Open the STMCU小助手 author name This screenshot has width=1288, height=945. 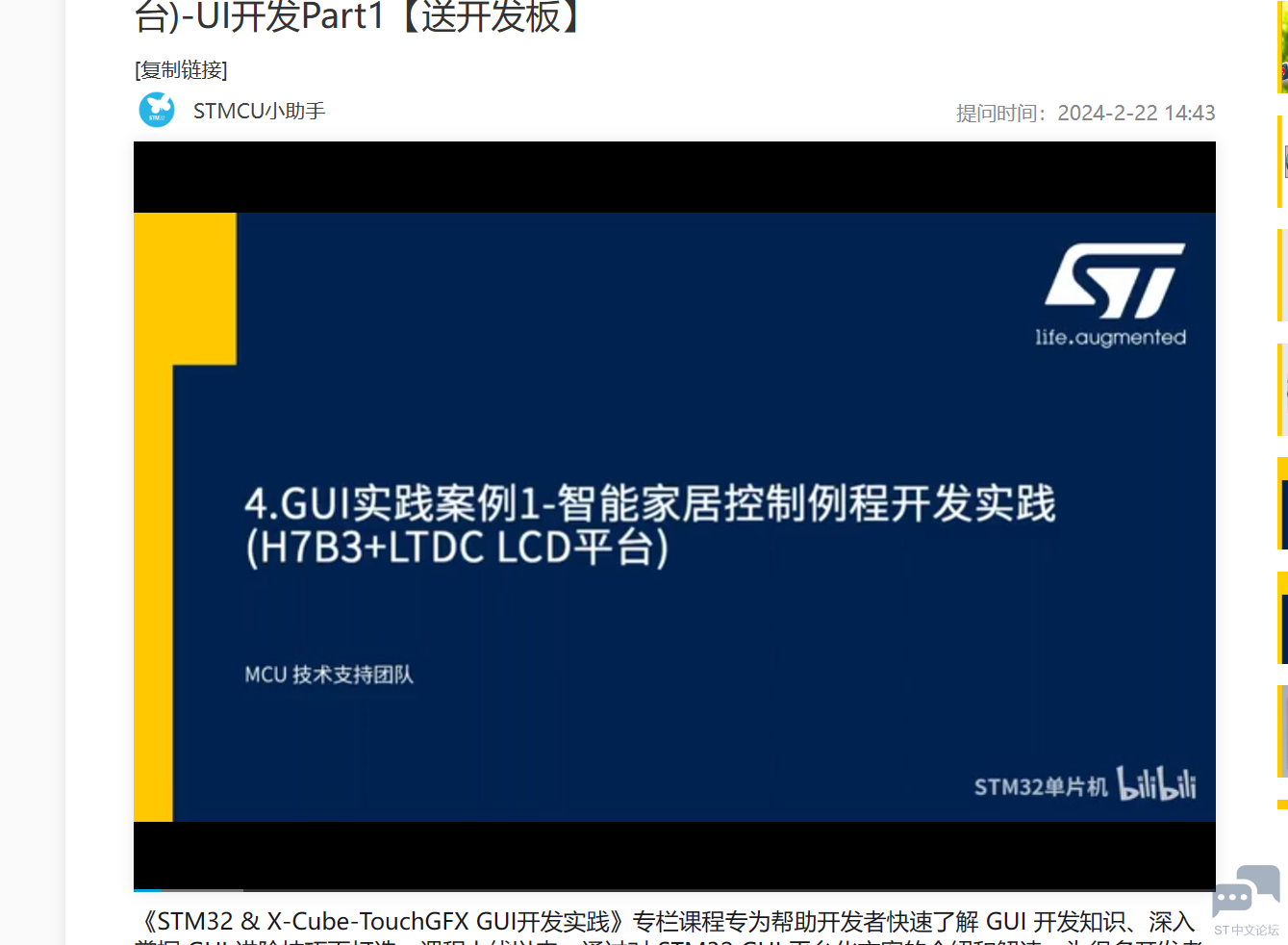coord(260,111)
